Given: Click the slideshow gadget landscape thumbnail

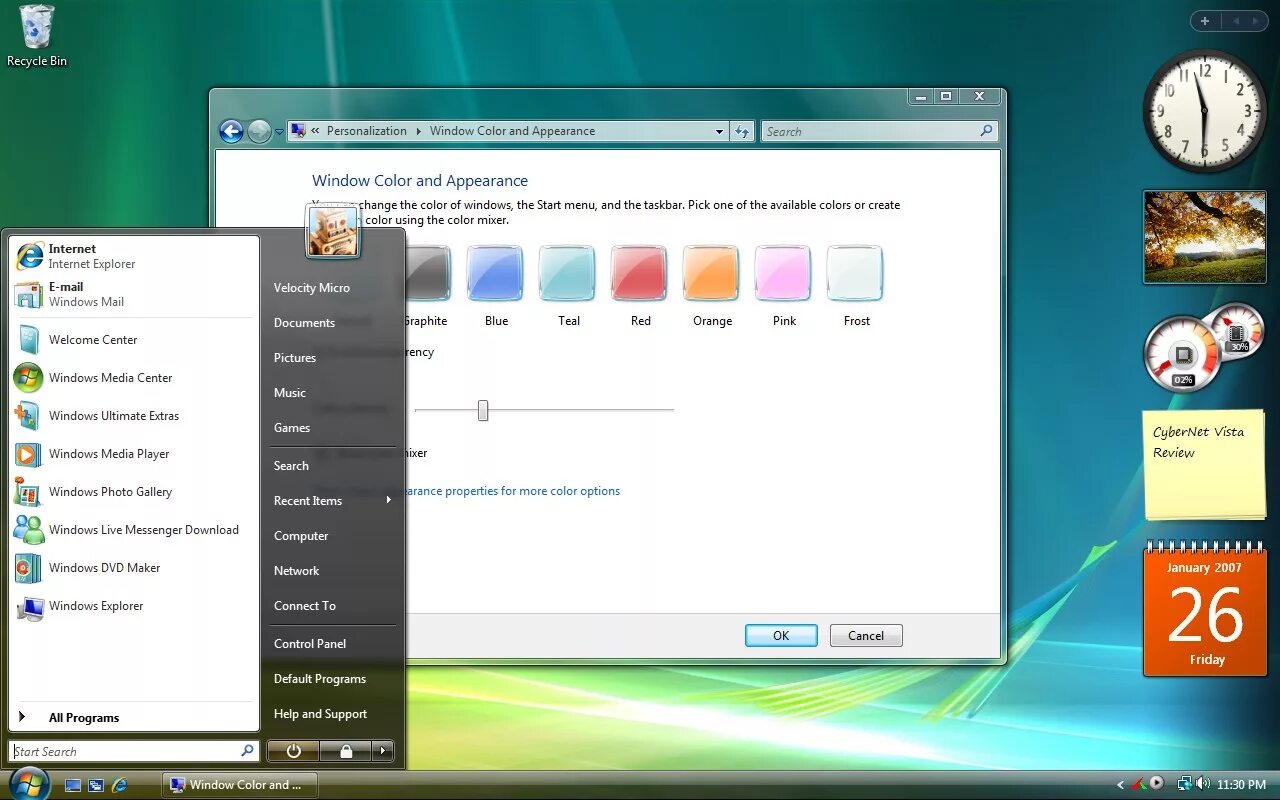Looking at the screenshot, I should pos(1204,237).
